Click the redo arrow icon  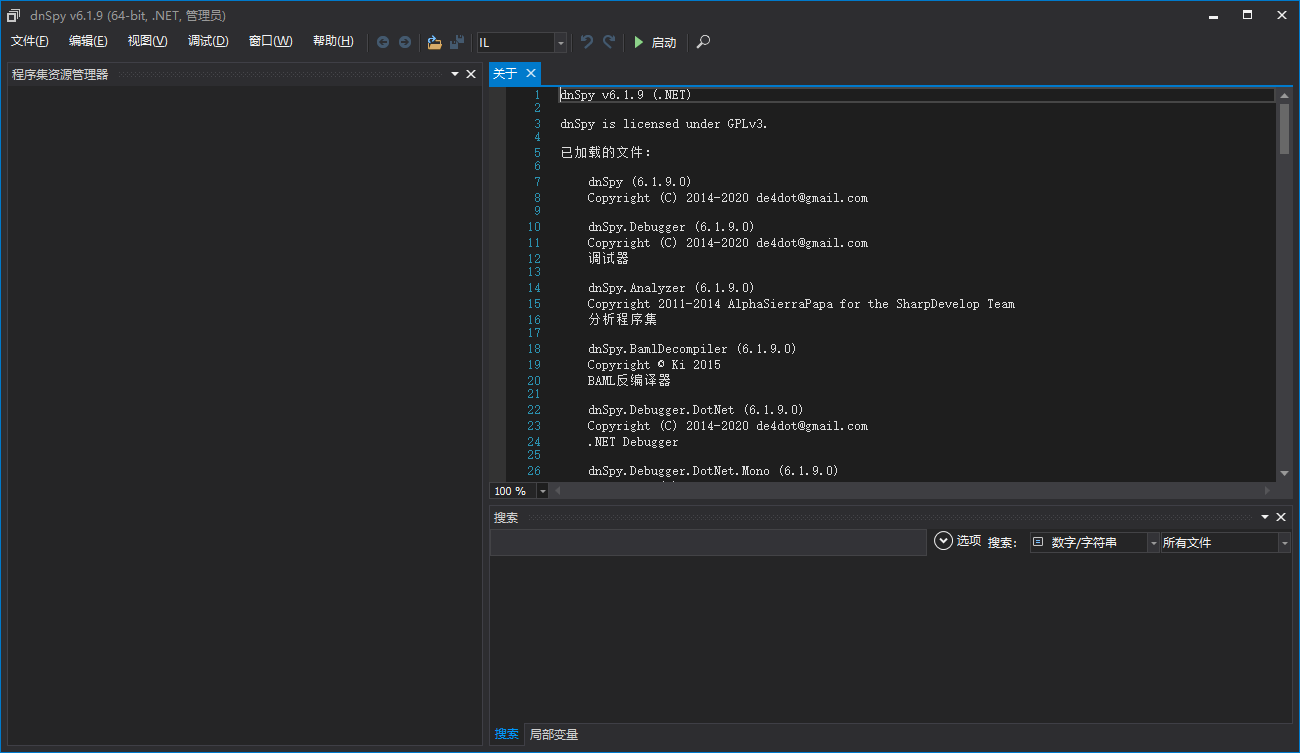tap(609, 42)
